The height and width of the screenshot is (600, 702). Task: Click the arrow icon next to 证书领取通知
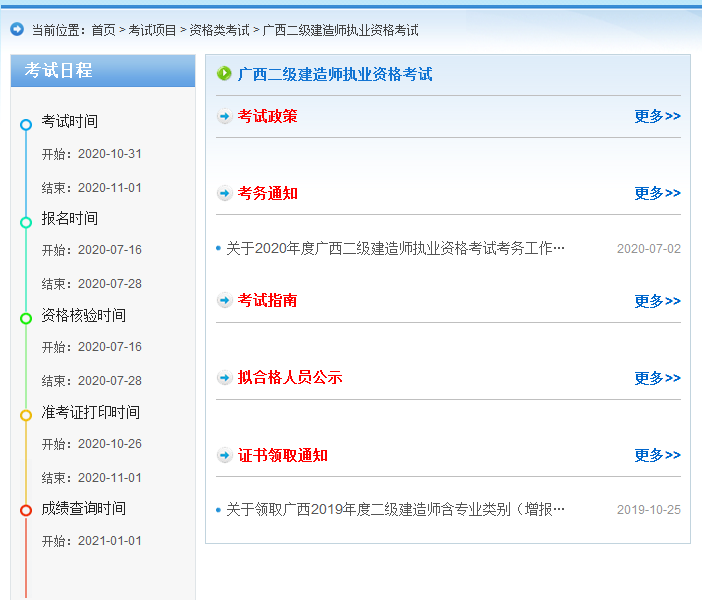pos(225,456)
